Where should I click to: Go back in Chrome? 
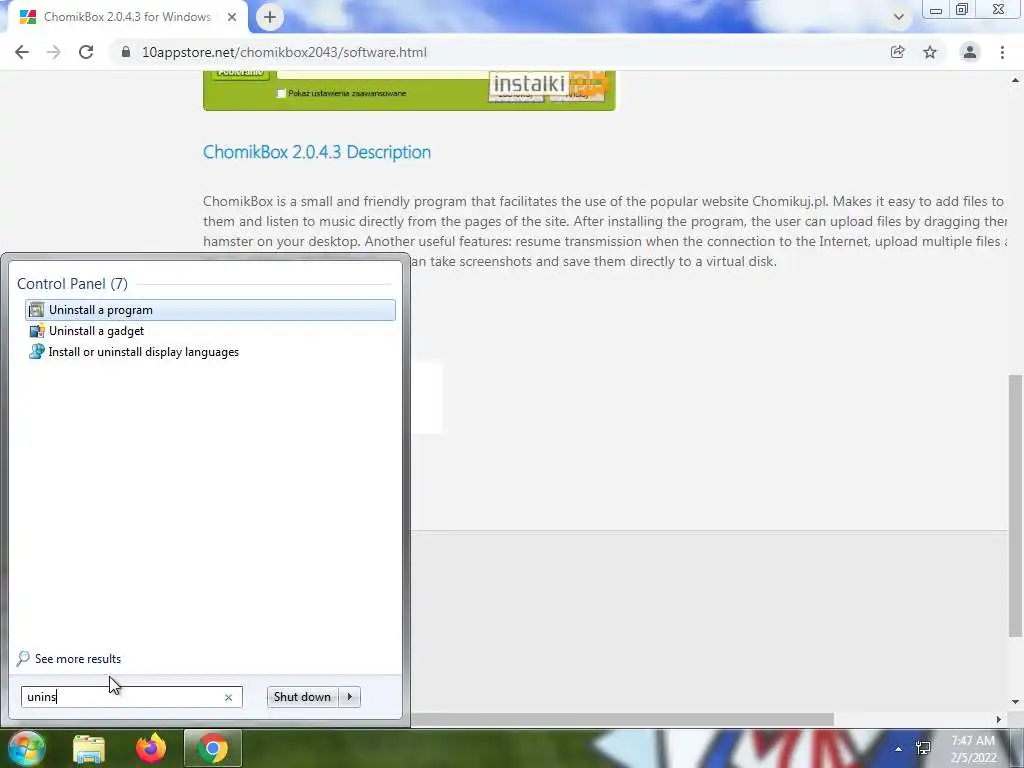pyautogui.click(x=22, y=52)
